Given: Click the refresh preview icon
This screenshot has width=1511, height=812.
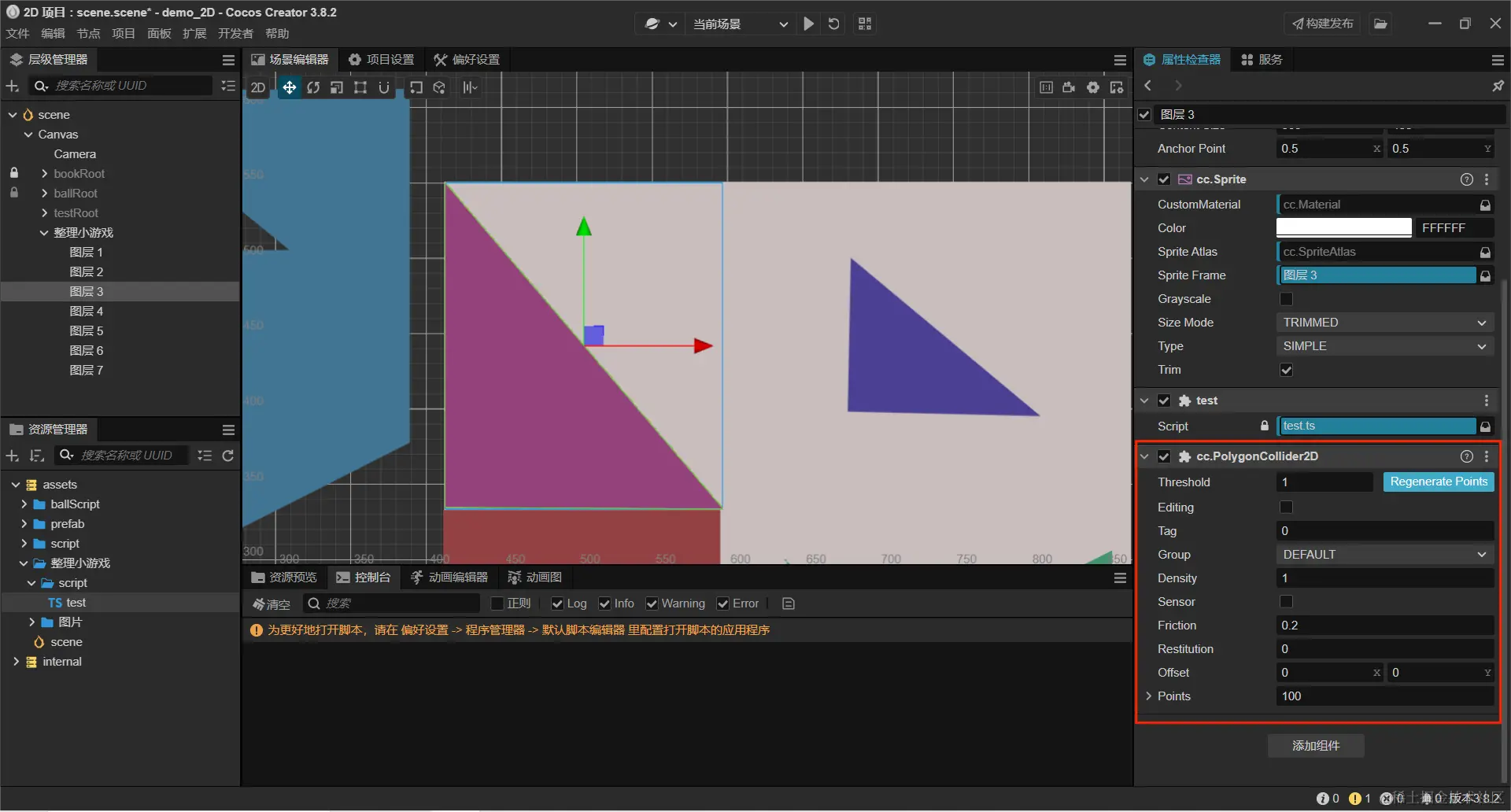Looking at the screenshot, I should pos(834,24).
